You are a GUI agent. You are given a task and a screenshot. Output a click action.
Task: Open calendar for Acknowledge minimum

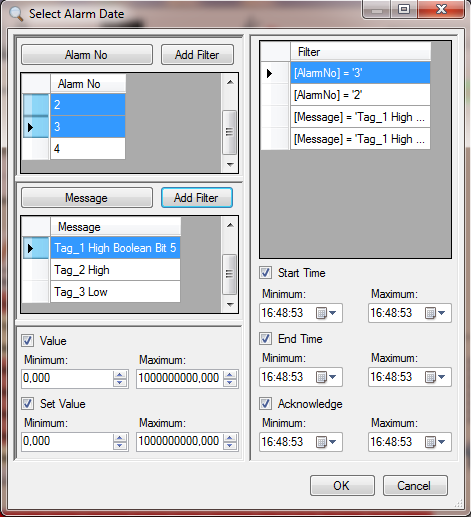coord(326,442)
